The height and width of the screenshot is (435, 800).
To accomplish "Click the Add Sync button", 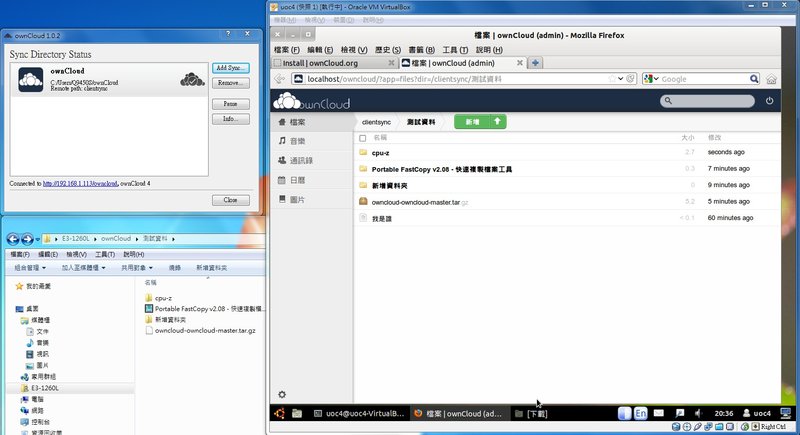I will 231,68.
